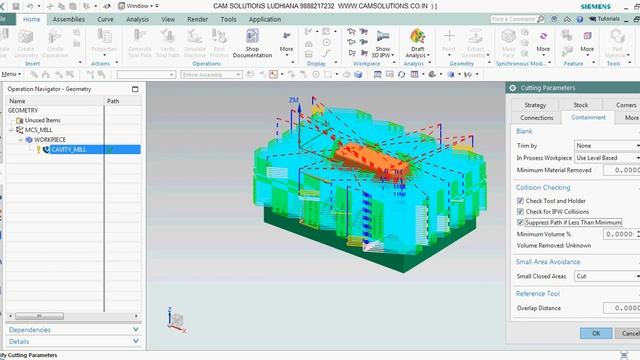Viewport: 640px width, 360px height.
Task: Expand the Dependencies section
Action: [73, 330]
